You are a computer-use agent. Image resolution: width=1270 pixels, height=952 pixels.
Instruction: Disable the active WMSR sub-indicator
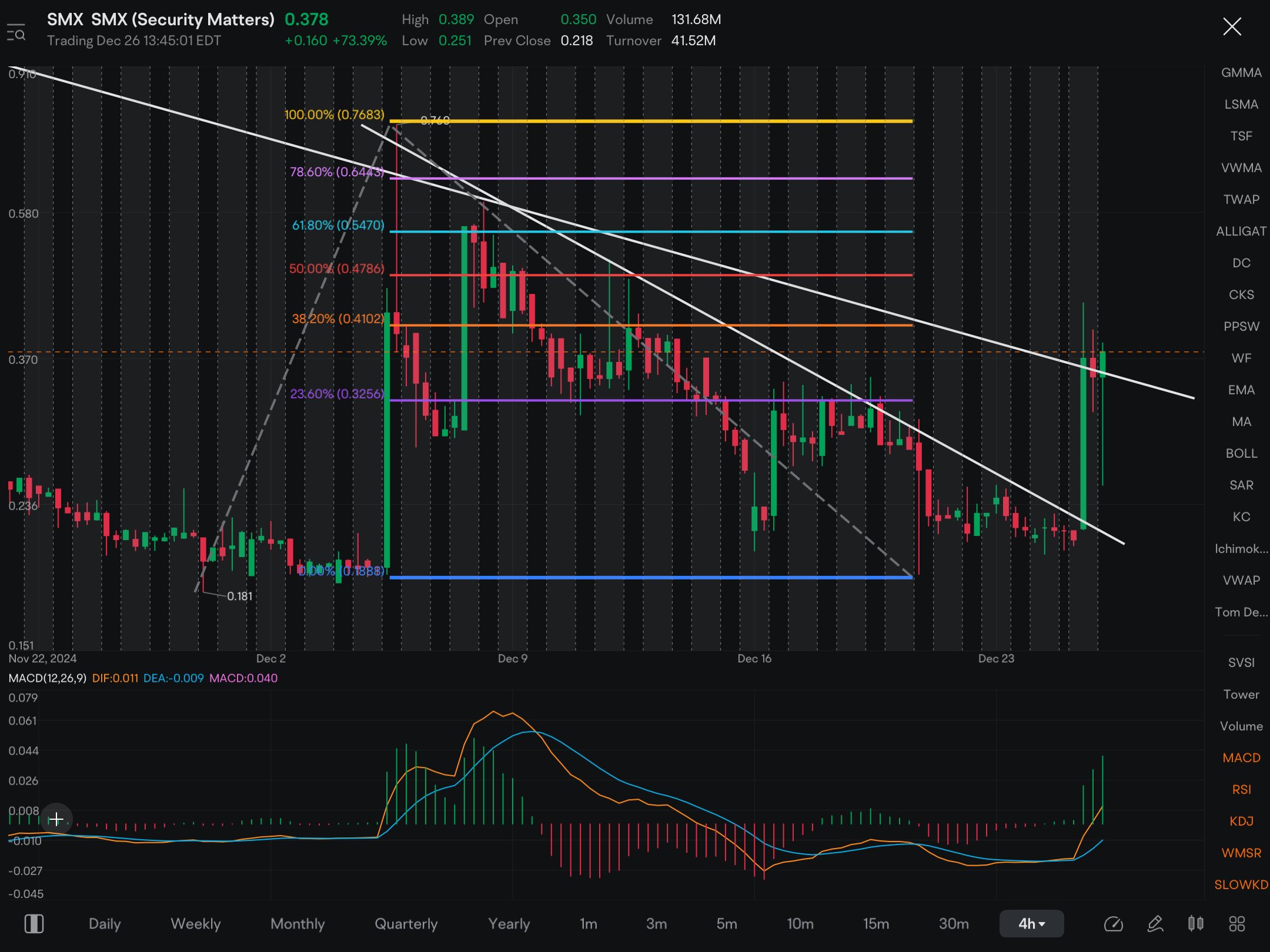(x=1241, y=853)
